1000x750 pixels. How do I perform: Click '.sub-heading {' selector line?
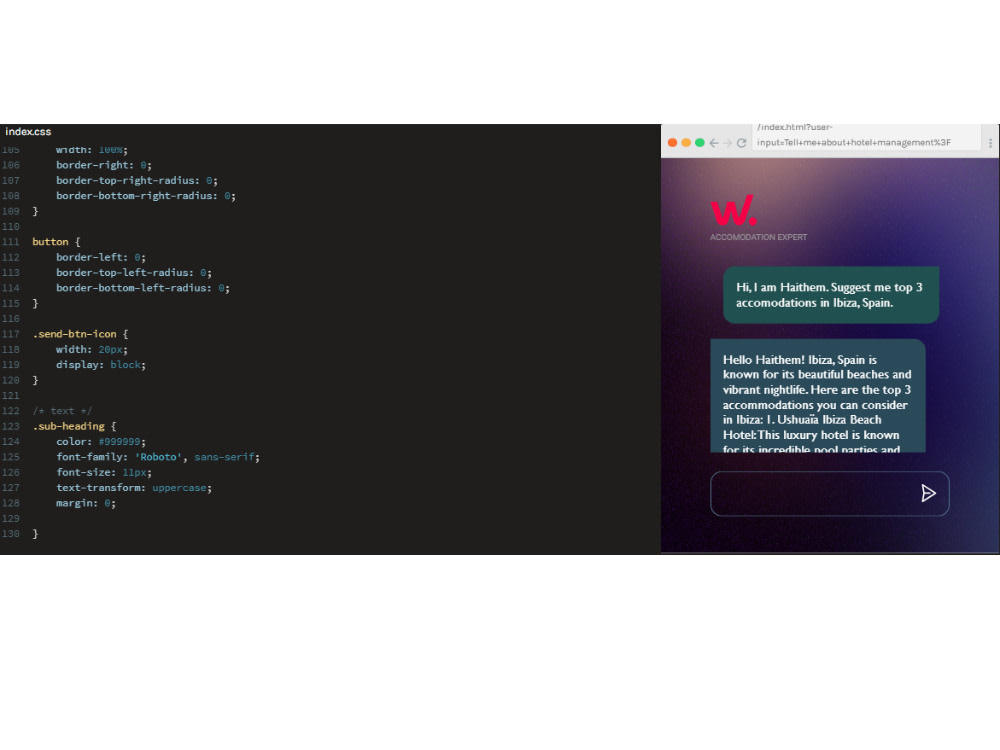pyautogui.click(x=74, y=426)
